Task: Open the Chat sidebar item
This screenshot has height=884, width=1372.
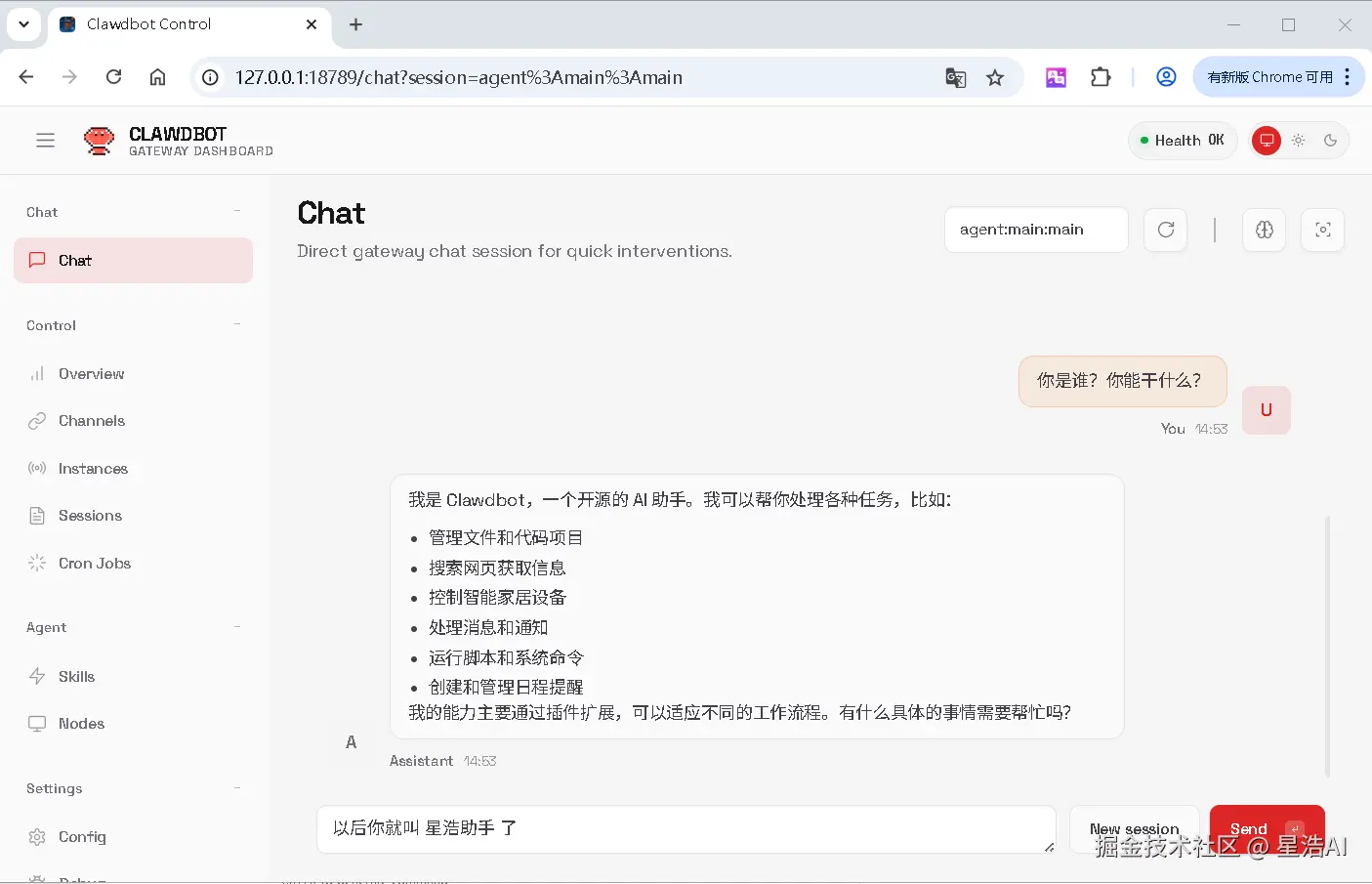Action: coord(133,260)
